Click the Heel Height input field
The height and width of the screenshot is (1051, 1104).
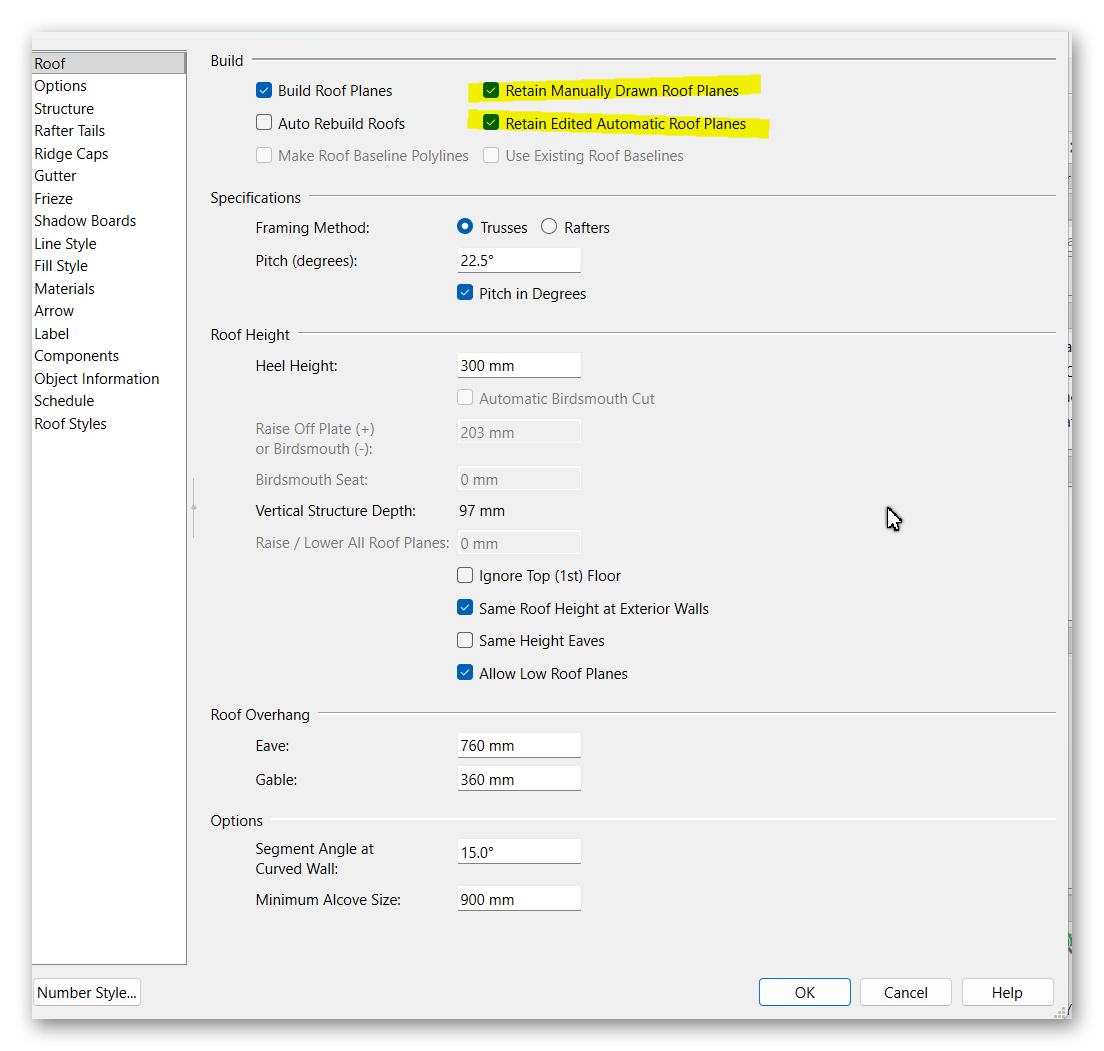click(x=518, y=366)
